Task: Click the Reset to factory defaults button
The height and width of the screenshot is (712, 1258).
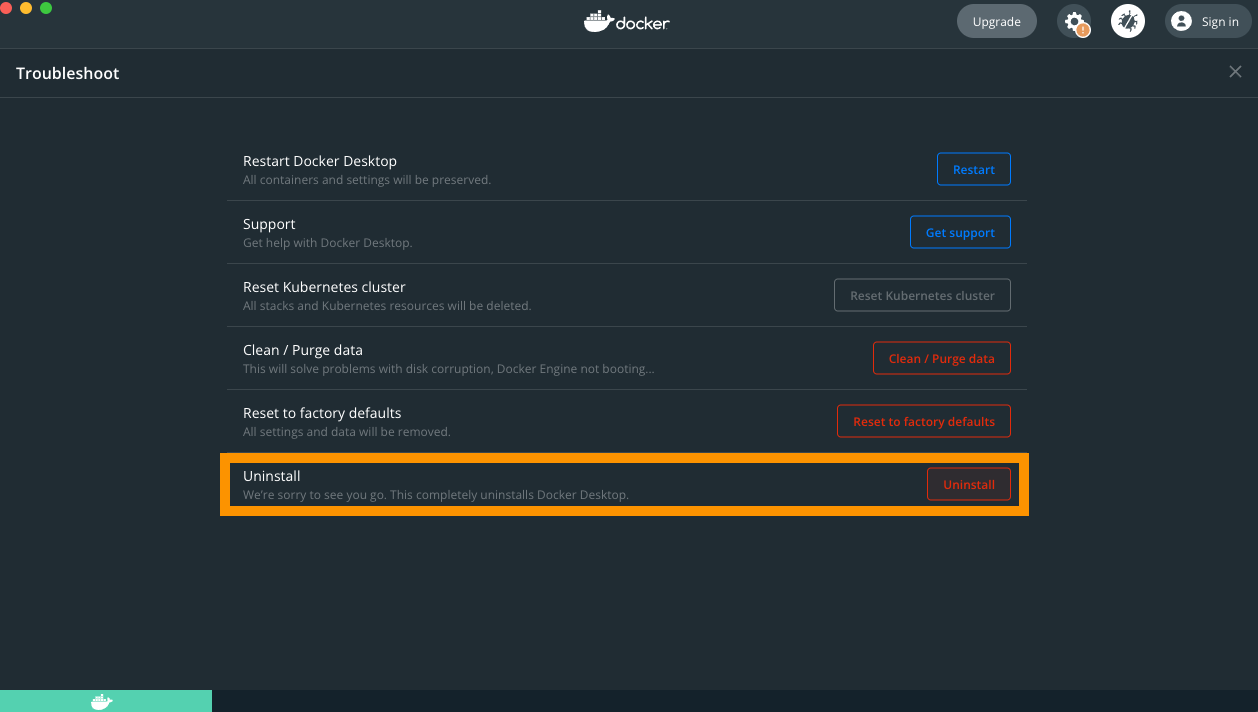Action: pyautogui.click(x=923, y=421)
